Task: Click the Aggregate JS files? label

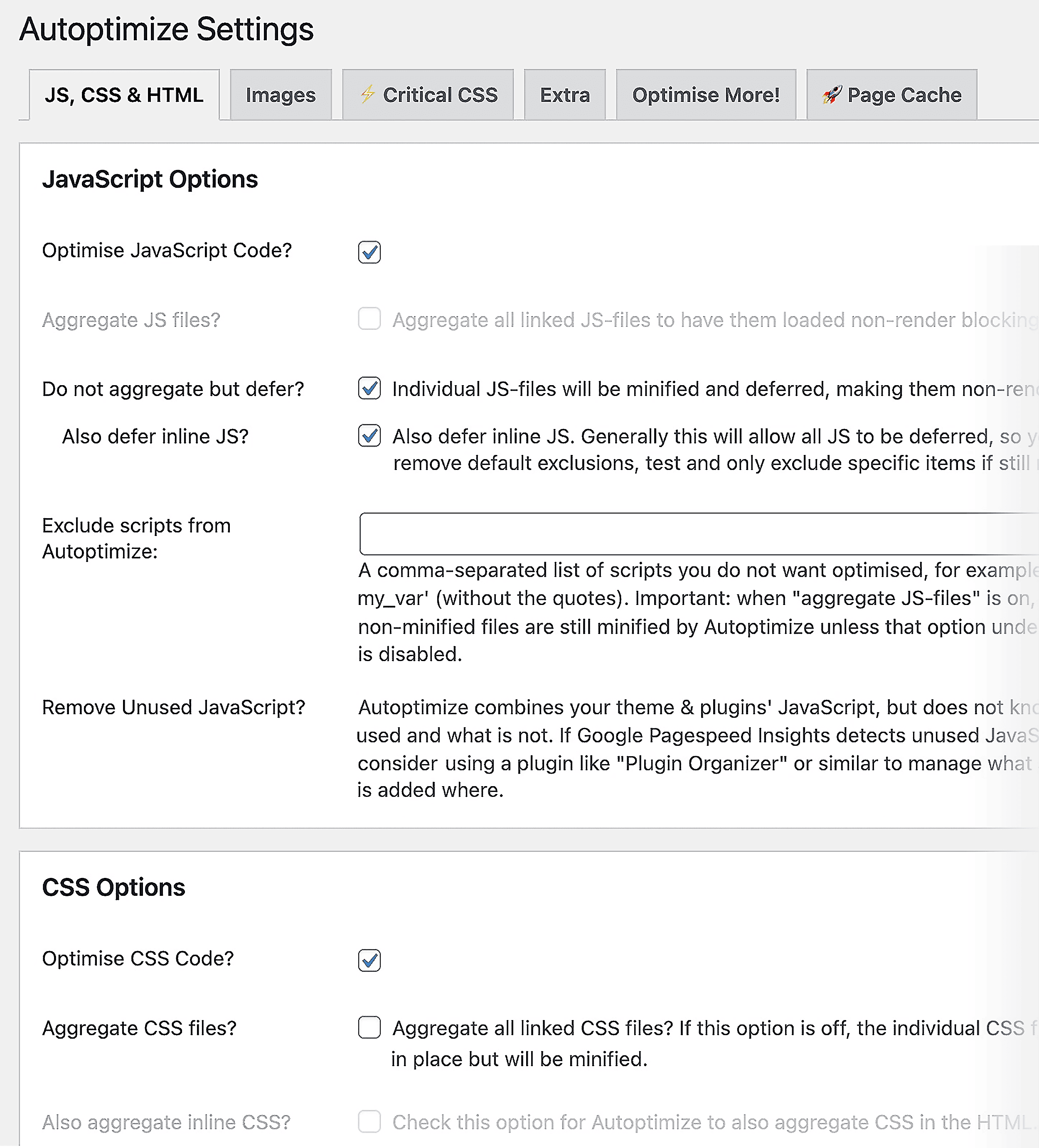Action: (131, 320)
